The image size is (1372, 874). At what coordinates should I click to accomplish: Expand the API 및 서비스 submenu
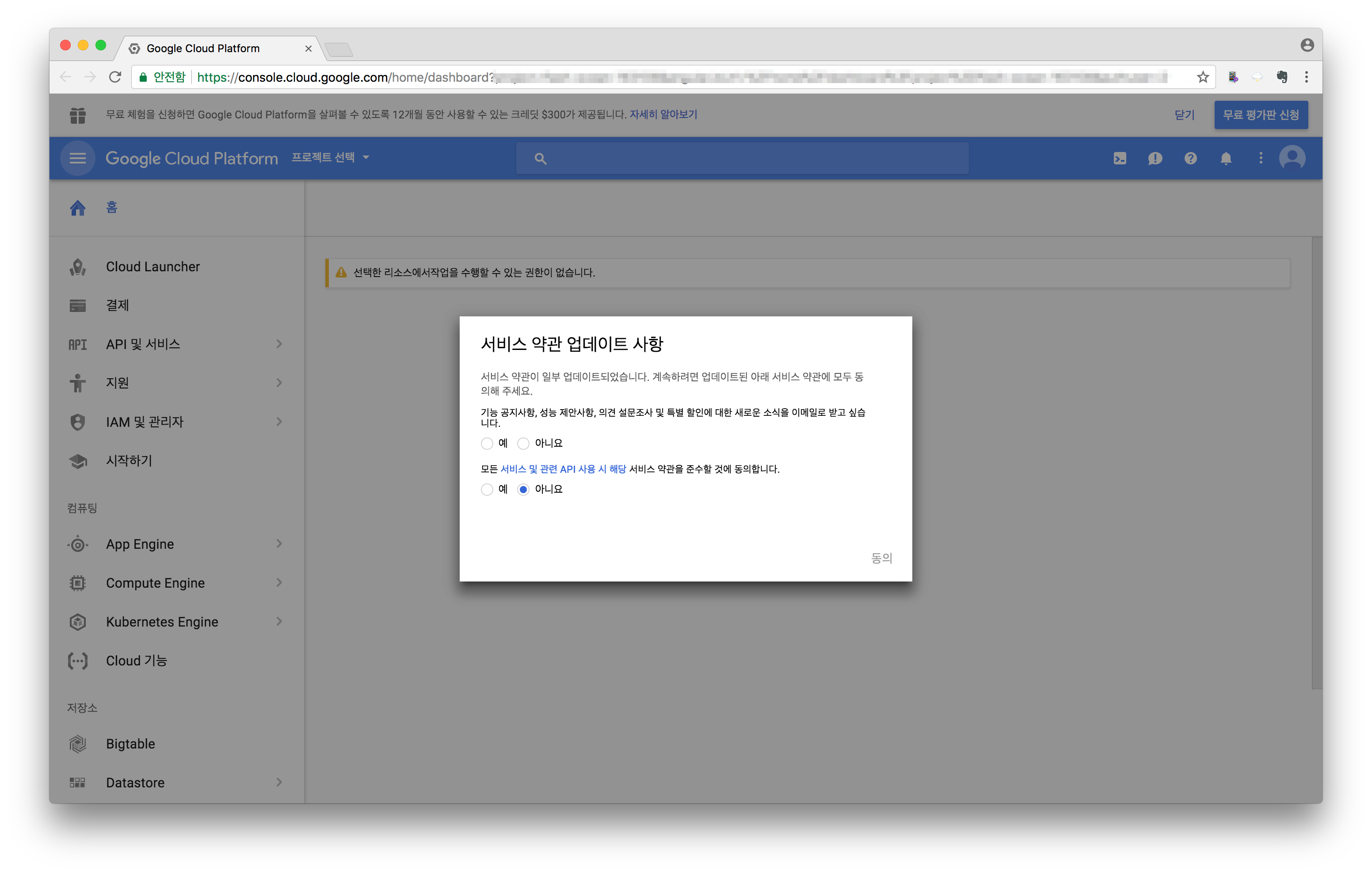[278, 344]
